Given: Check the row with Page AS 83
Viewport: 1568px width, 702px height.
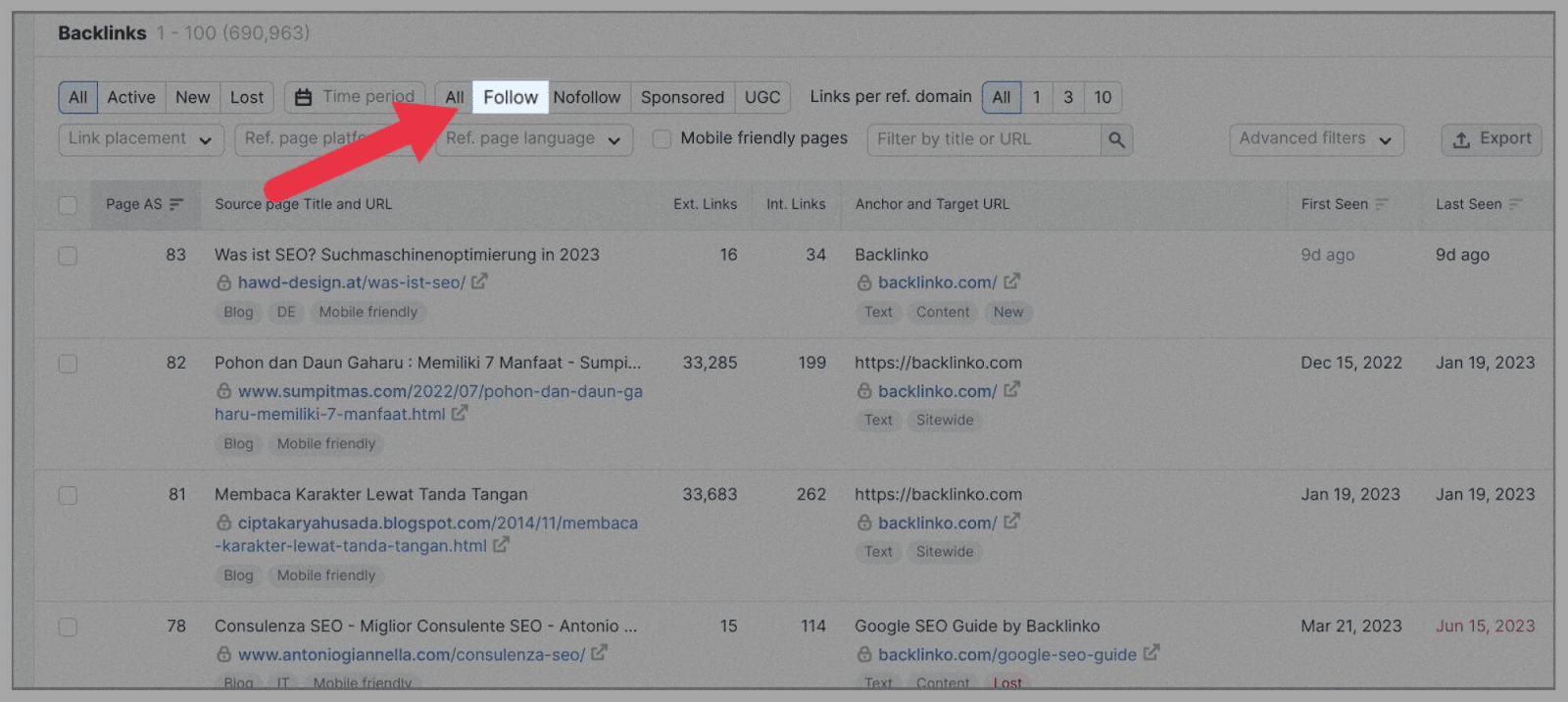Looking at the screenshot, I should (x=68, y=256).
